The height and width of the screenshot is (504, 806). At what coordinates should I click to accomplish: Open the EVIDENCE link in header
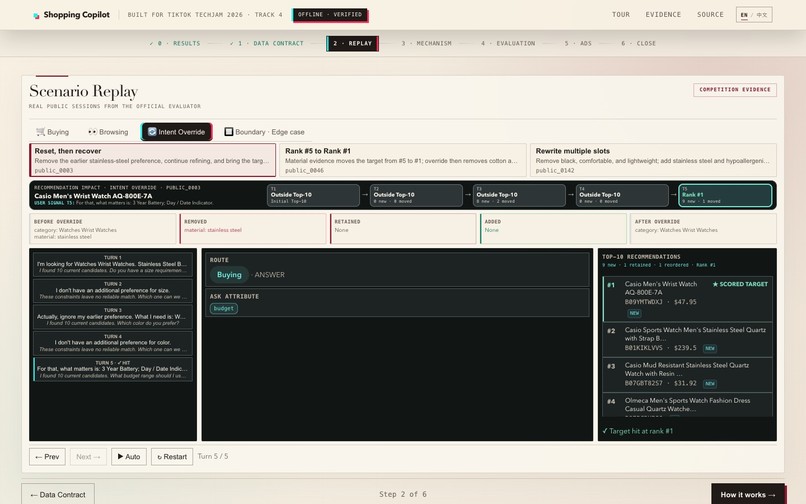[663, 14]
